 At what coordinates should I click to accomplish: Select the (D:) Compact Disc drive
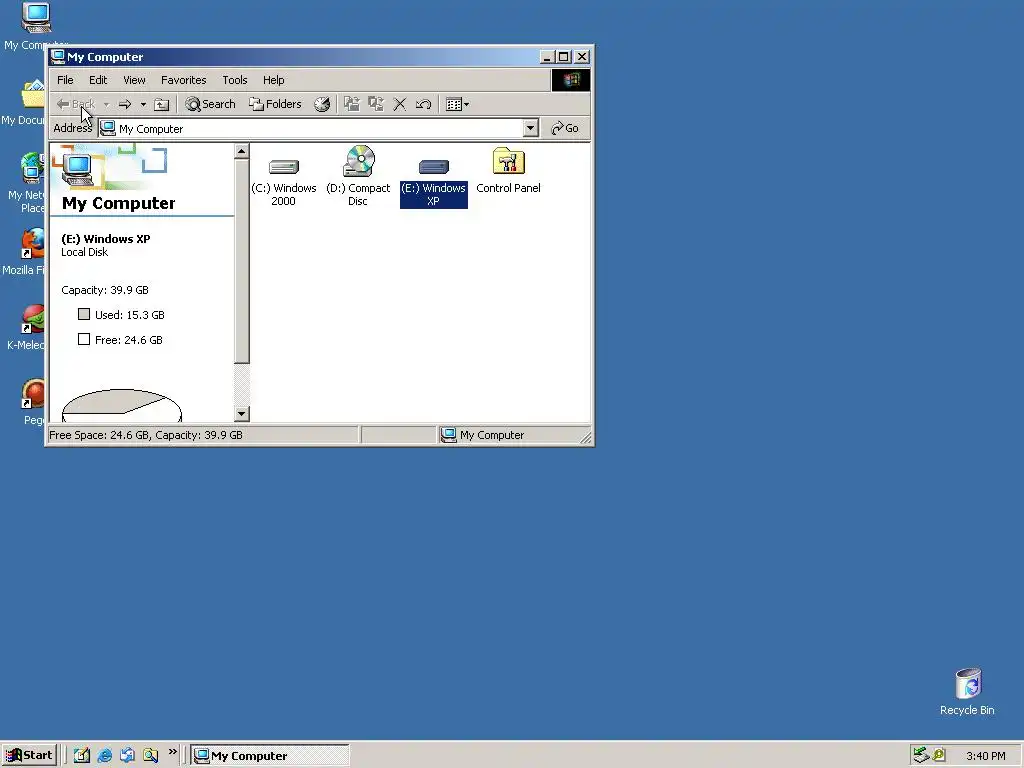pos(358,176)
